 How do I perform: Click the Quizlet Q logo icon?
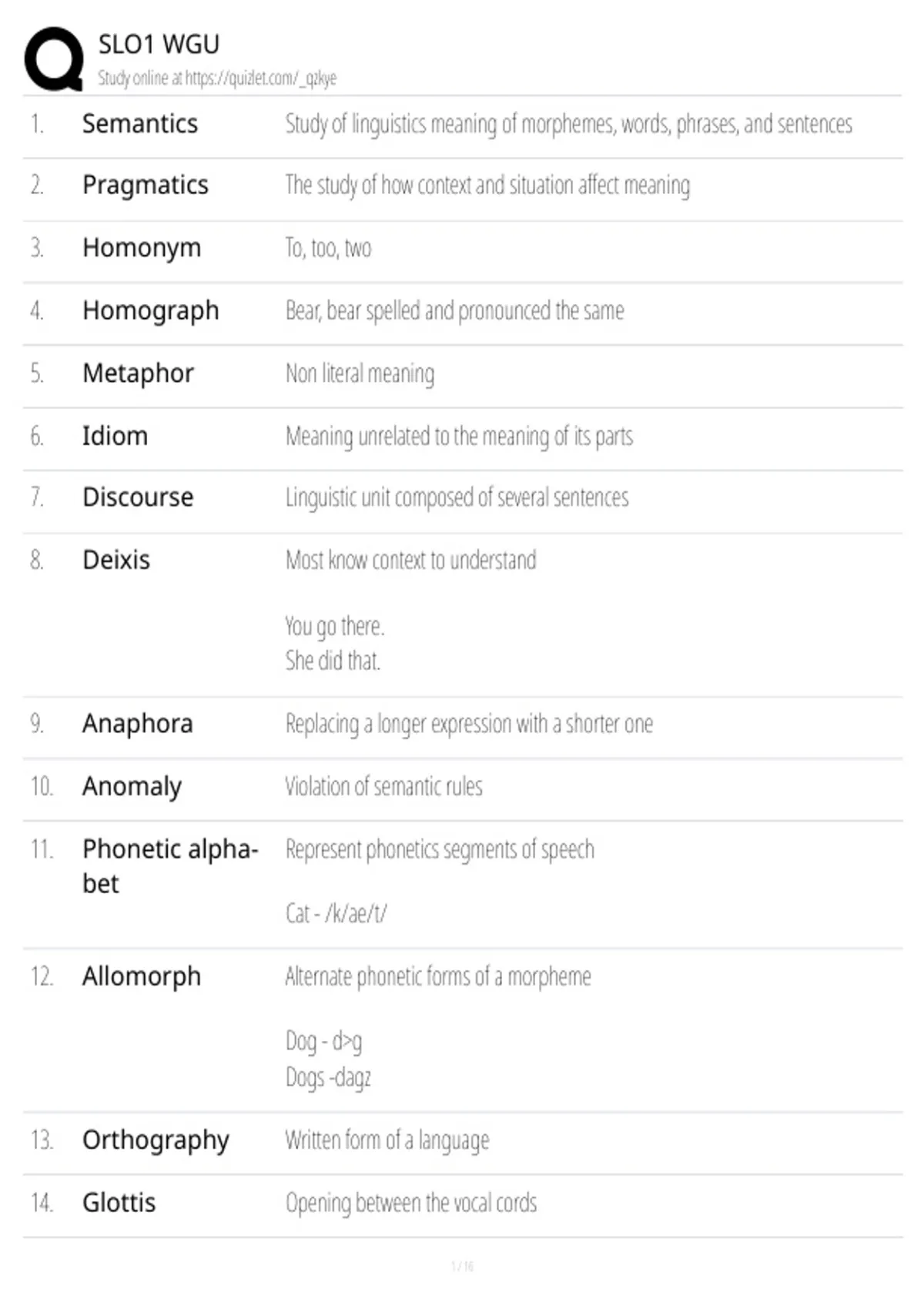point(55,59)
